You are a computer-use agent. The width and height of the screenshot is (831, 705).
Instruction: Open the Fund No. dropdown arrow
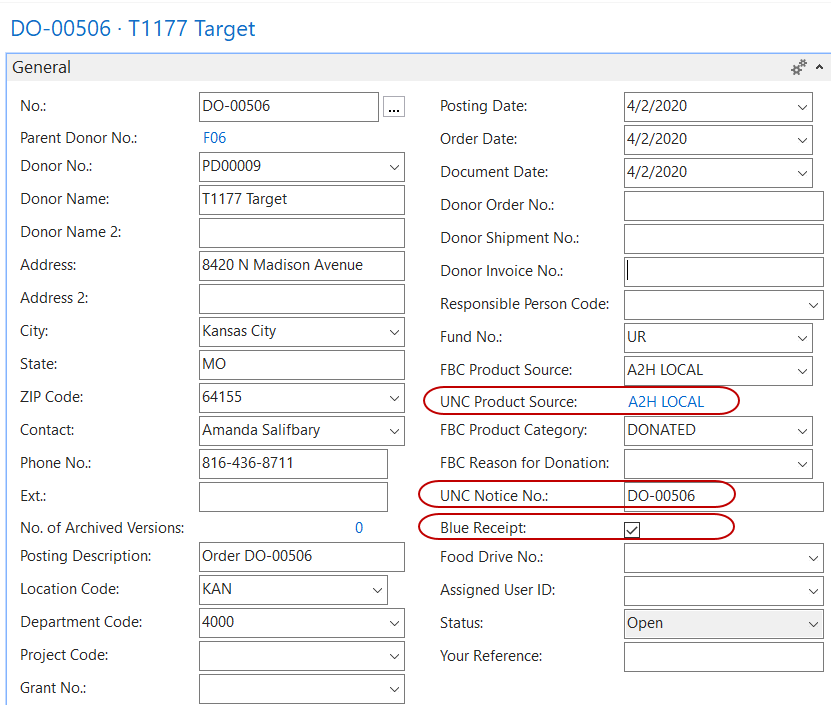pyautogui.click(x=803, y=338)
